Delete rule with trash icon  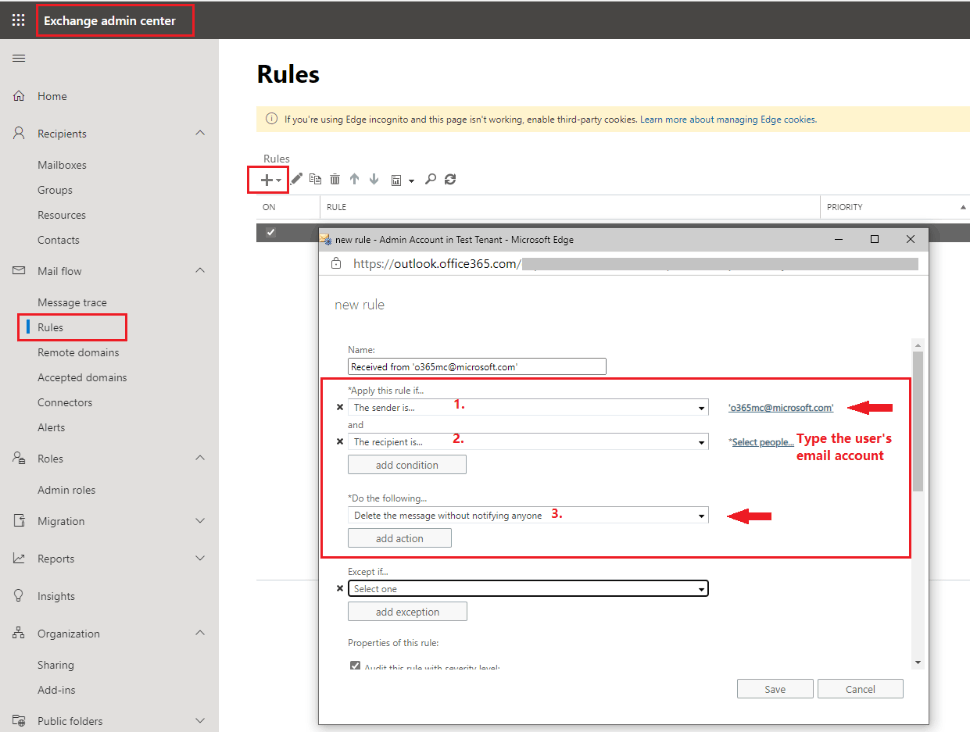point(335,179)
